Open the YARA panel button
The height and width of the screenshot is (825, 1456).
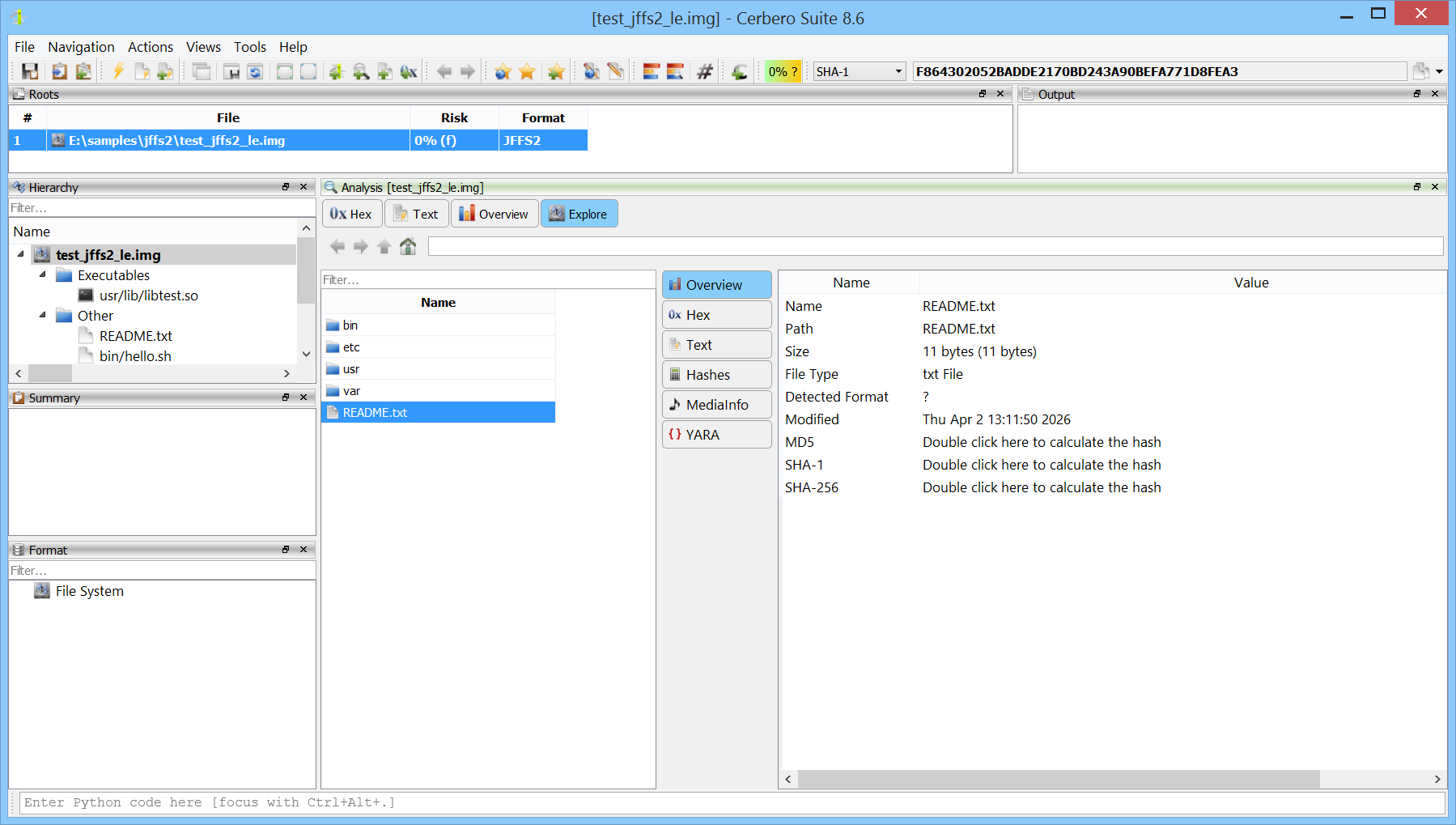(716, 435)
